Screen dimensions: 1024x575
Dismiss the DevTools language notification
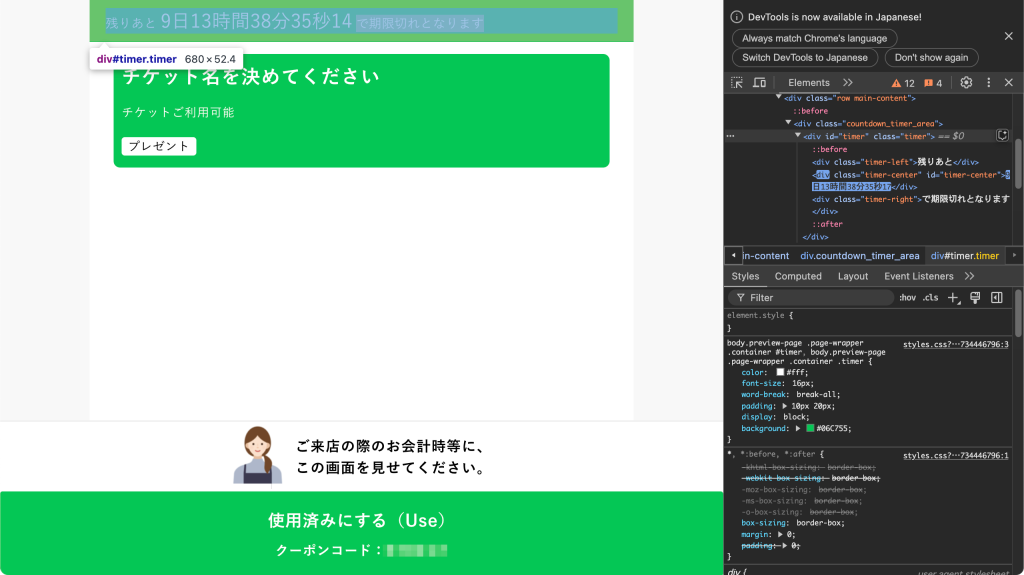1008,36
